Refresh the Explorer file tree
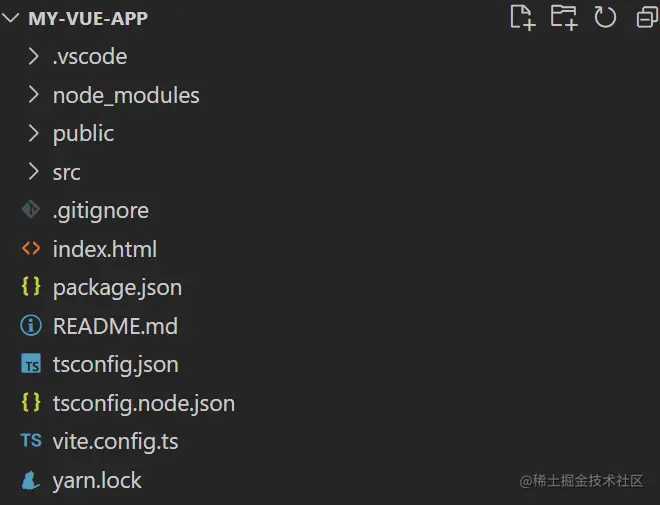 (x=605, y=17)
